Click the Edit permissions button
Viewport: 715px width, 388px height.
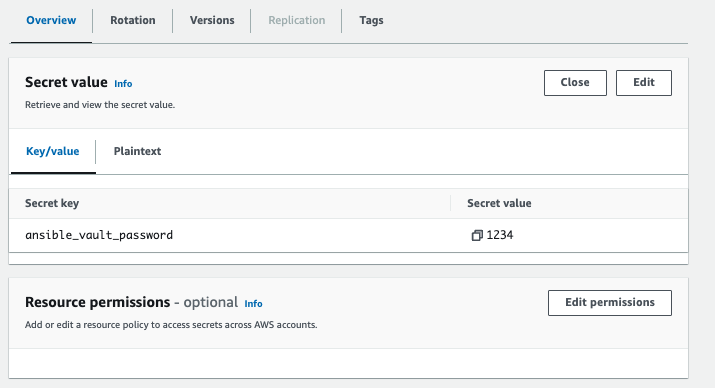pos(610,303)
